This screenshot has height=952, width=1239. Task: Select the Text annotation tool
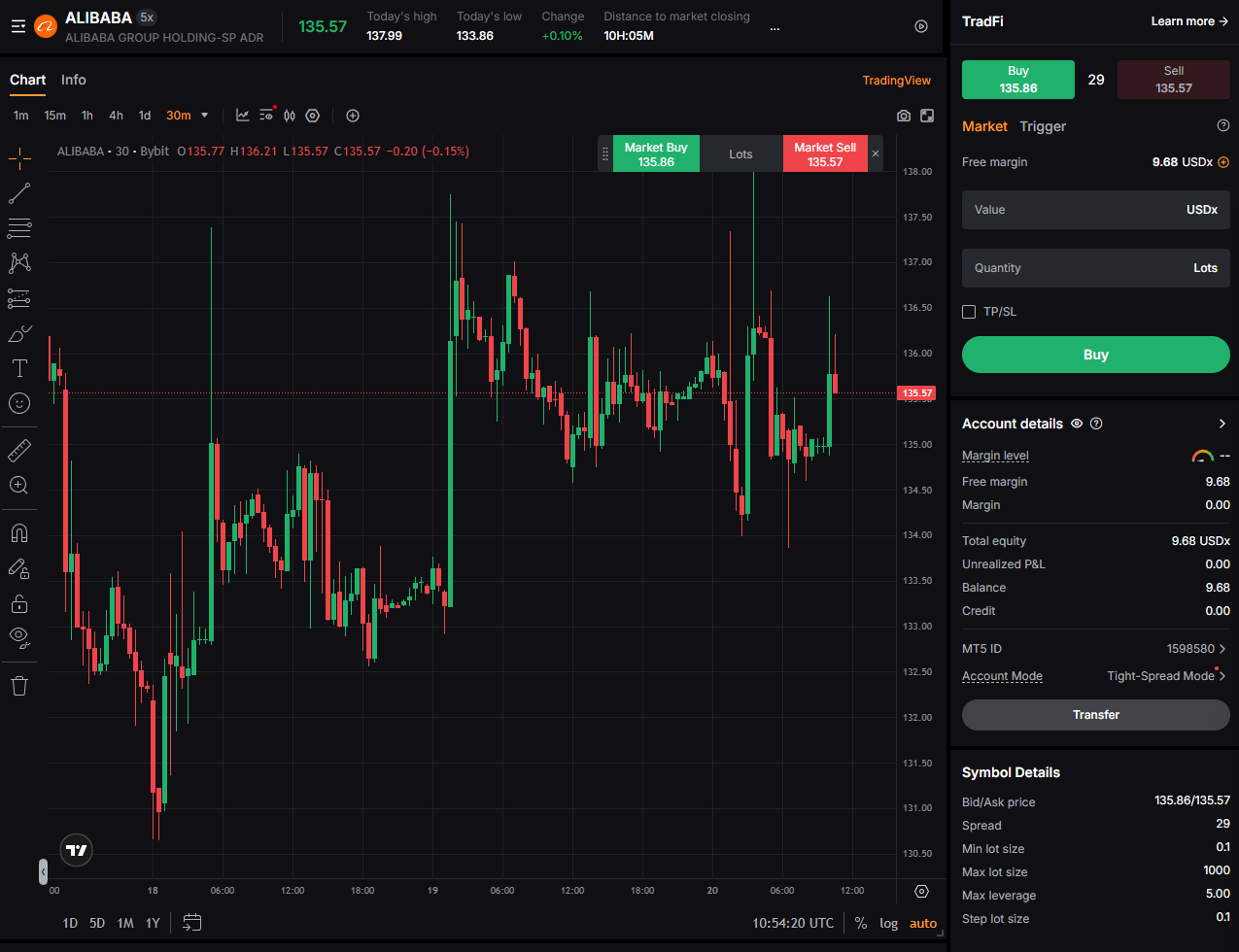click(19, 368)
